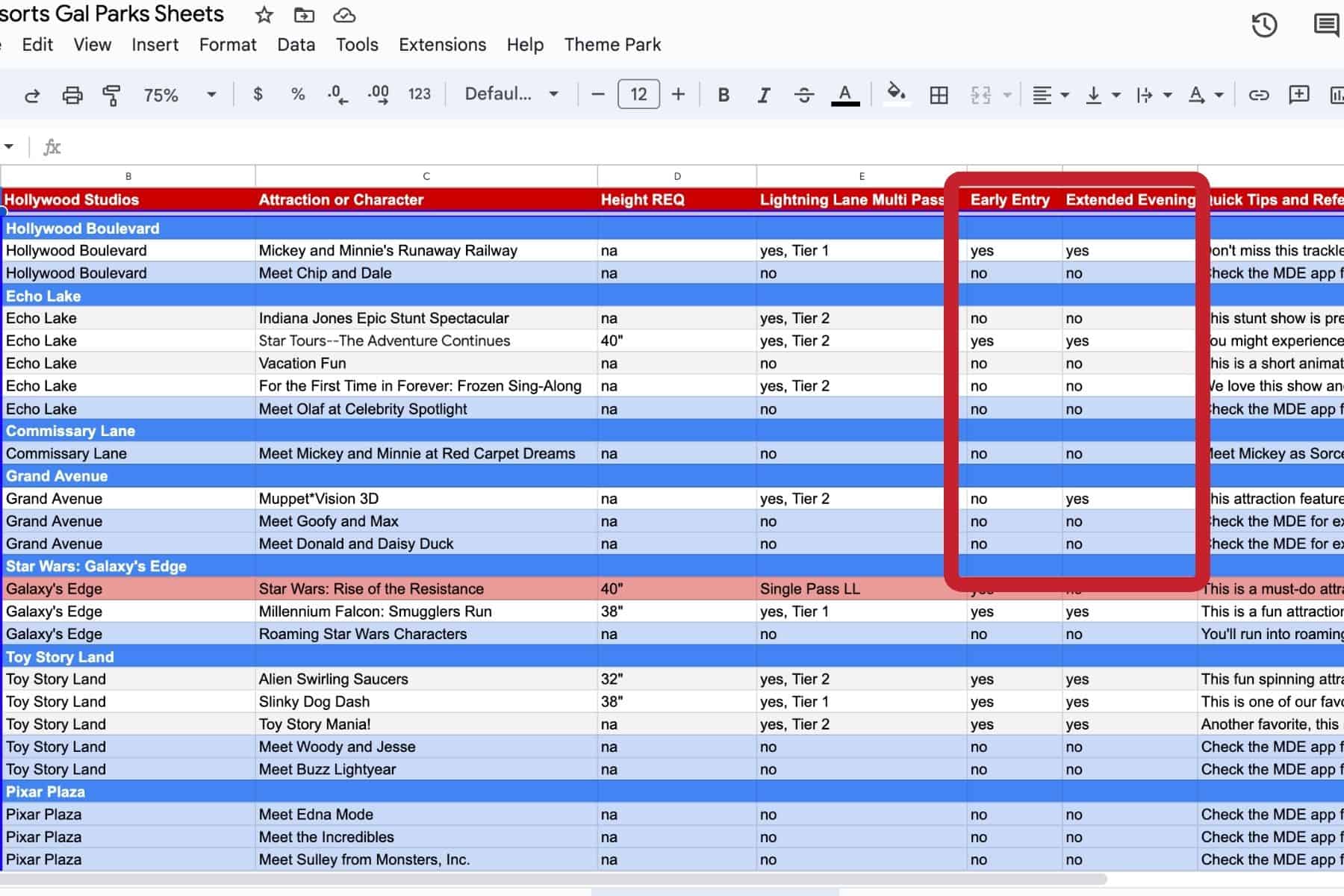Toggle italic formatting

763,95
